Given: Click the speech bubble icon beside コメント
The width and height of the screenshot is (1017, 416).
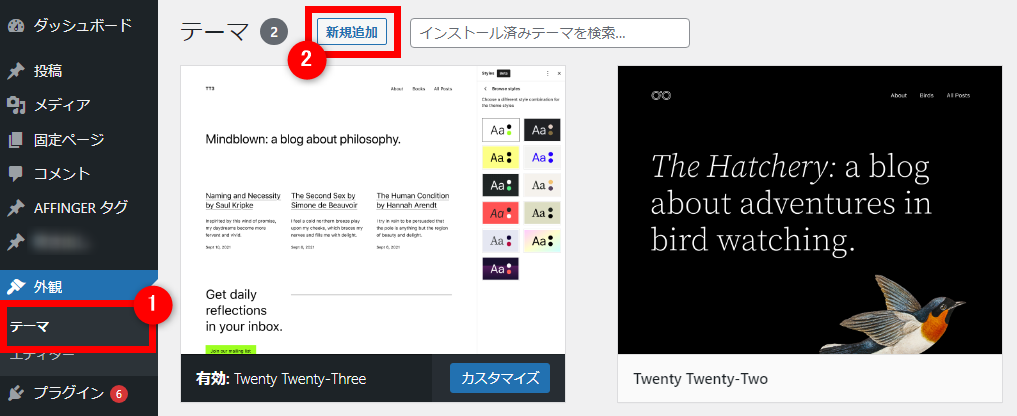Looking at the screenshot, I should pos(16,174).
